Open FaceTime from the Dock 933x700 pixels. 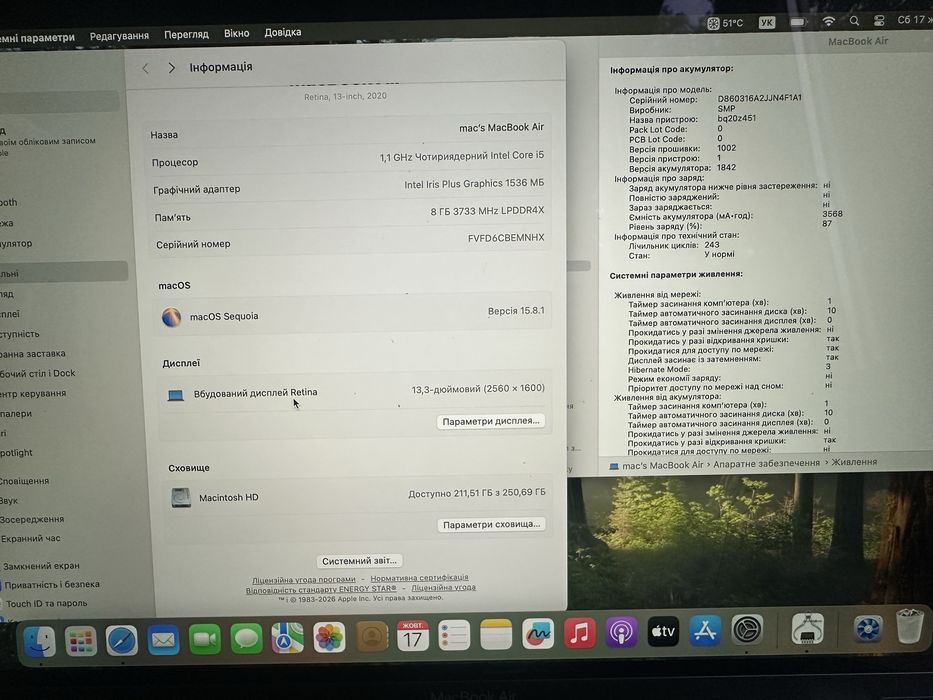pyautogui.click(x=205, y=639)
